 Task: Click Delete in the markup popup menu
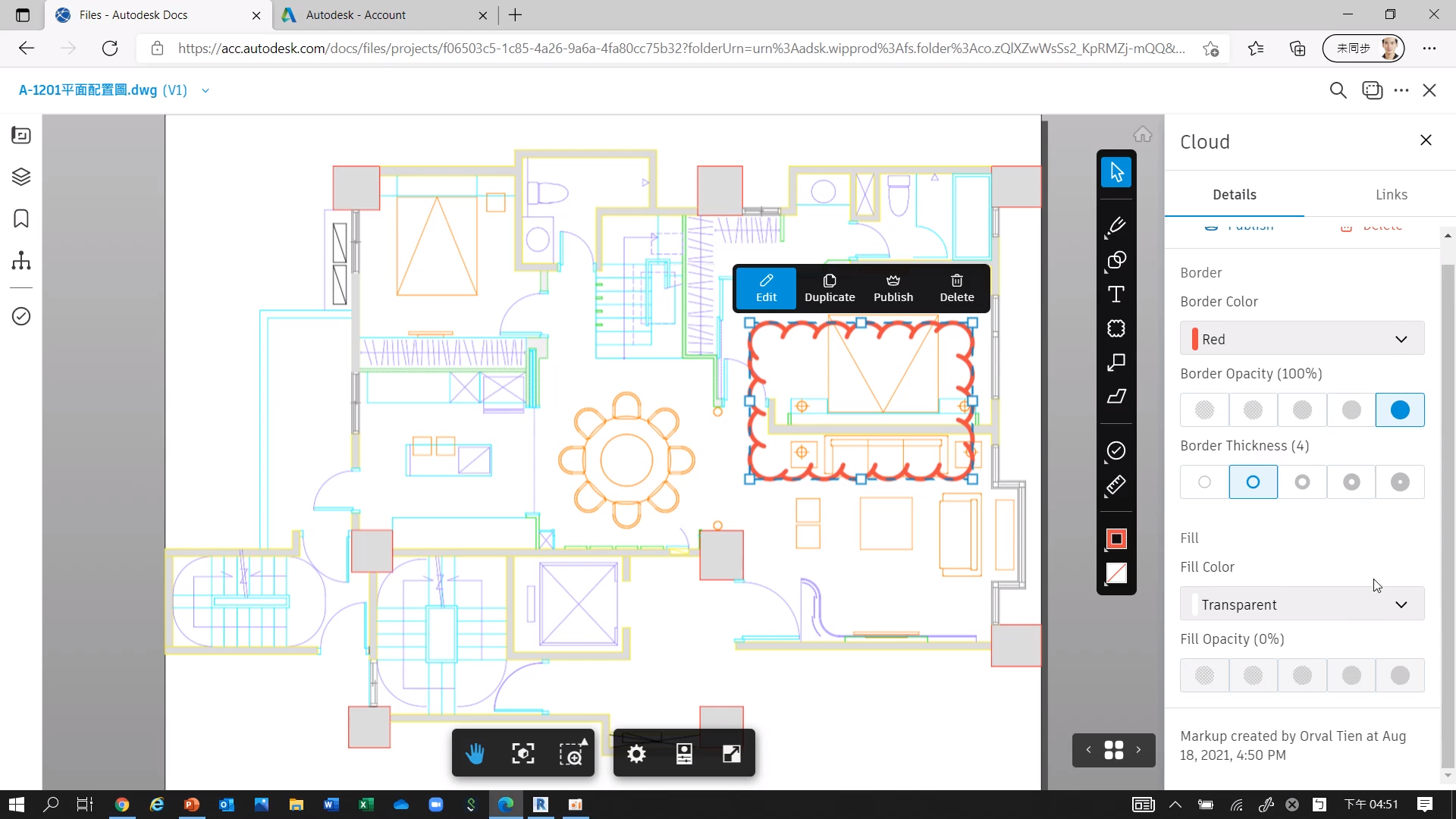click(957, 288)
